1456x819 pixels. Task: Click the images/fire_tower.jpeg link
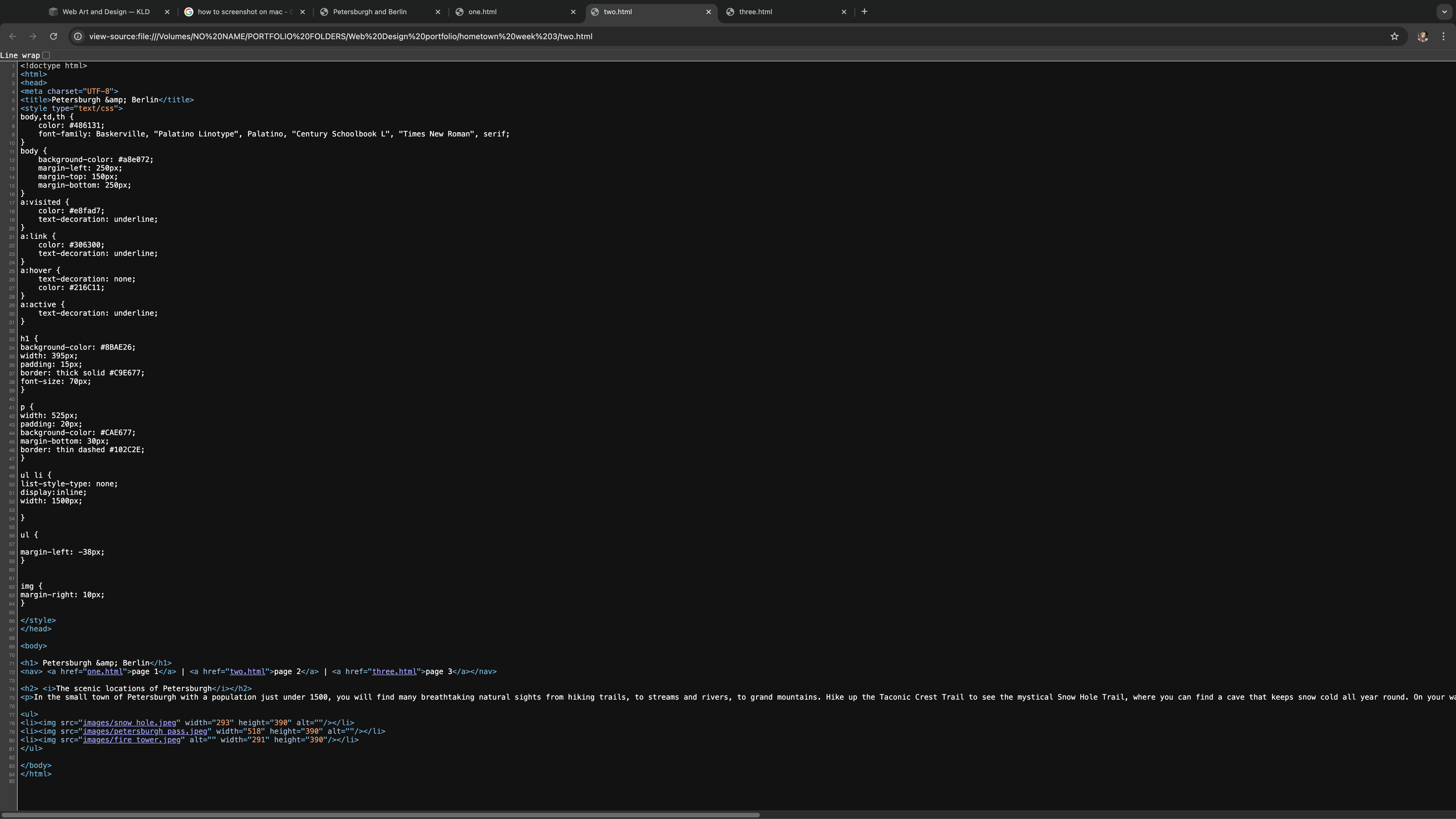[131, 740]
